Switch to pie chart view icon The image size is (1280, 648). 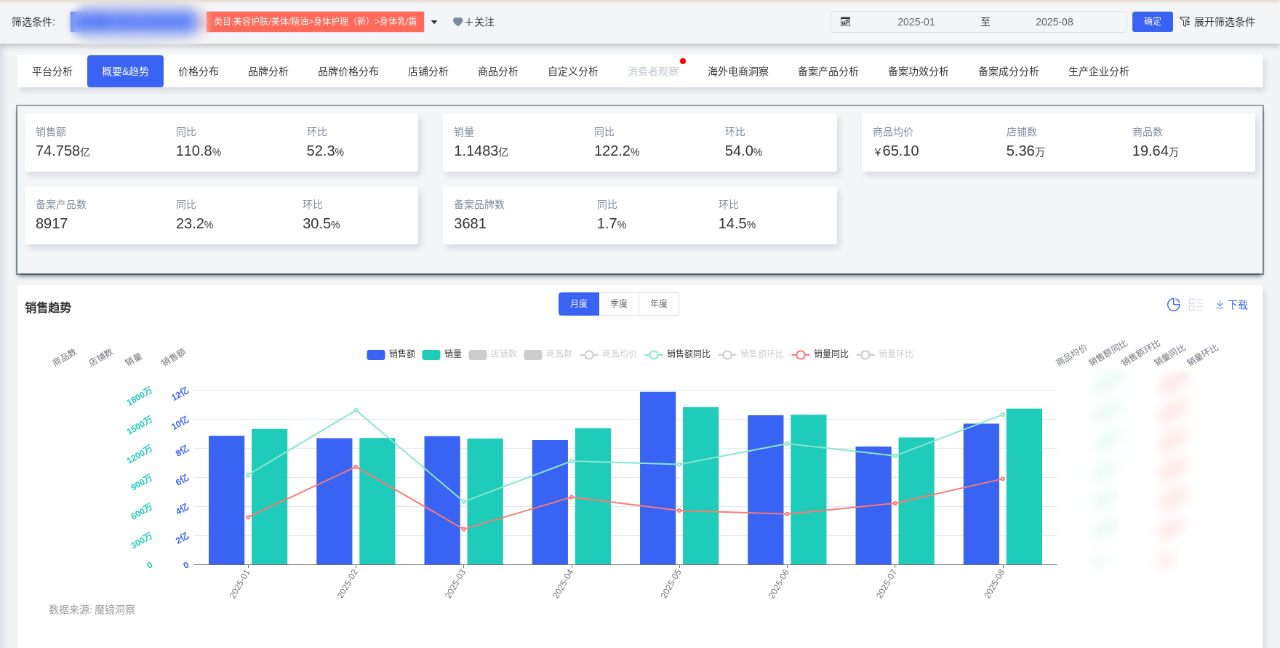[1174, 305]
